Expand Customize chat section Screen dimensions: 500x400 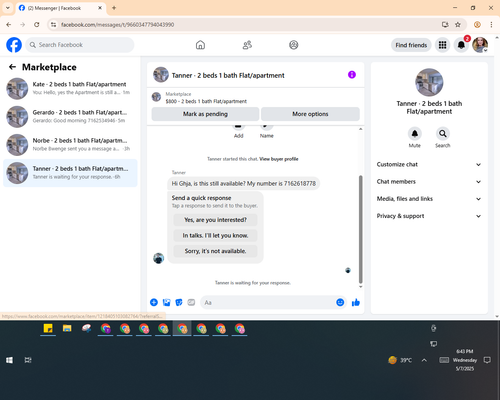pos(429,164)
